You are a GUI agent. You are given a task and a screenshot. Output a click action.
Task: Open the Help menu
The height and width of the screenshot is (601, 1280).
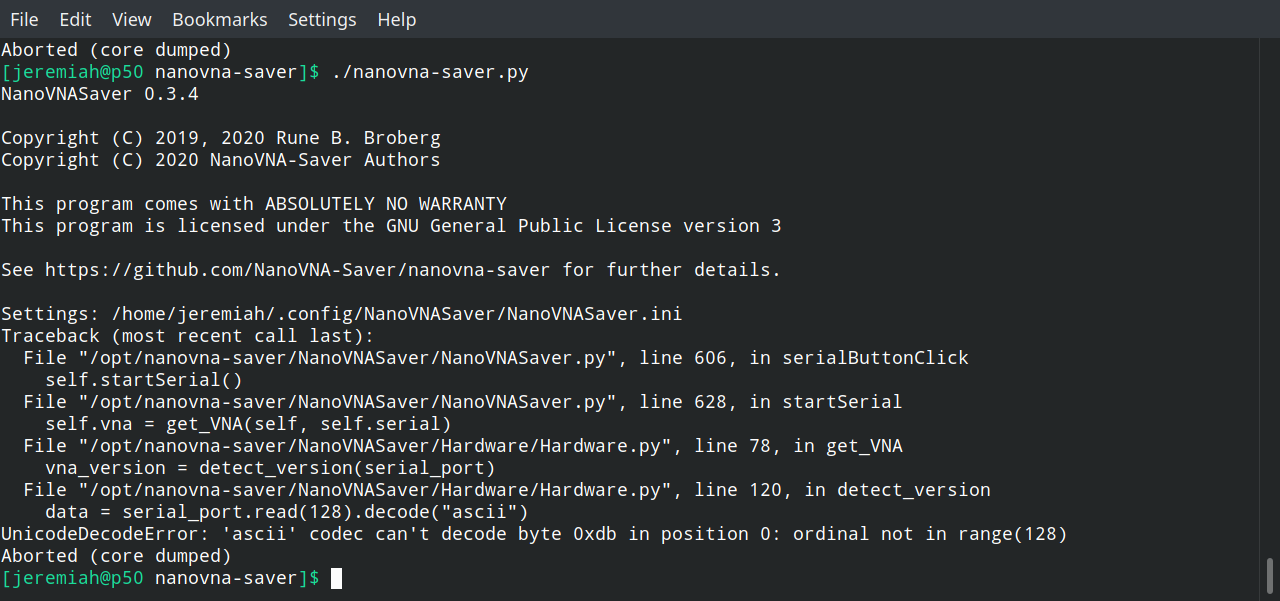(397, 19)
